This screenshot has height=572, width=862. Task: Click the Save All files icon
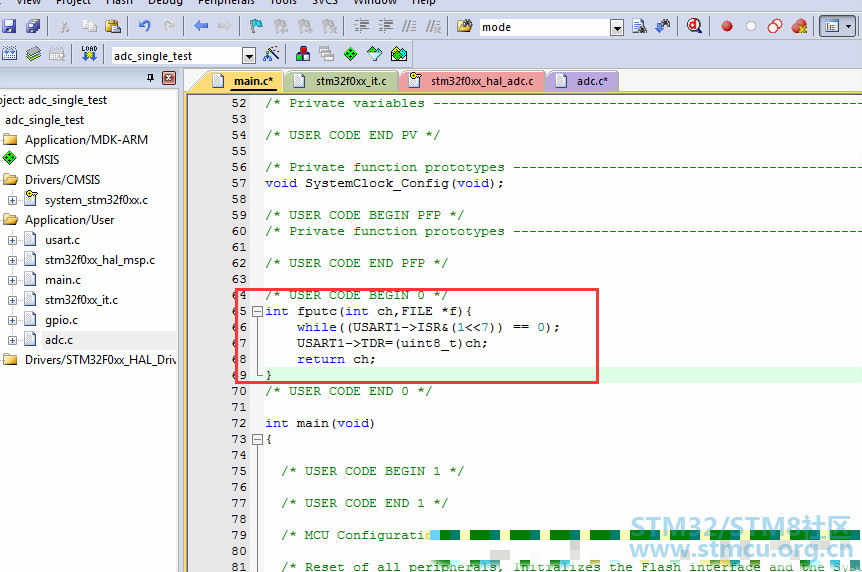tap(34, 26)
